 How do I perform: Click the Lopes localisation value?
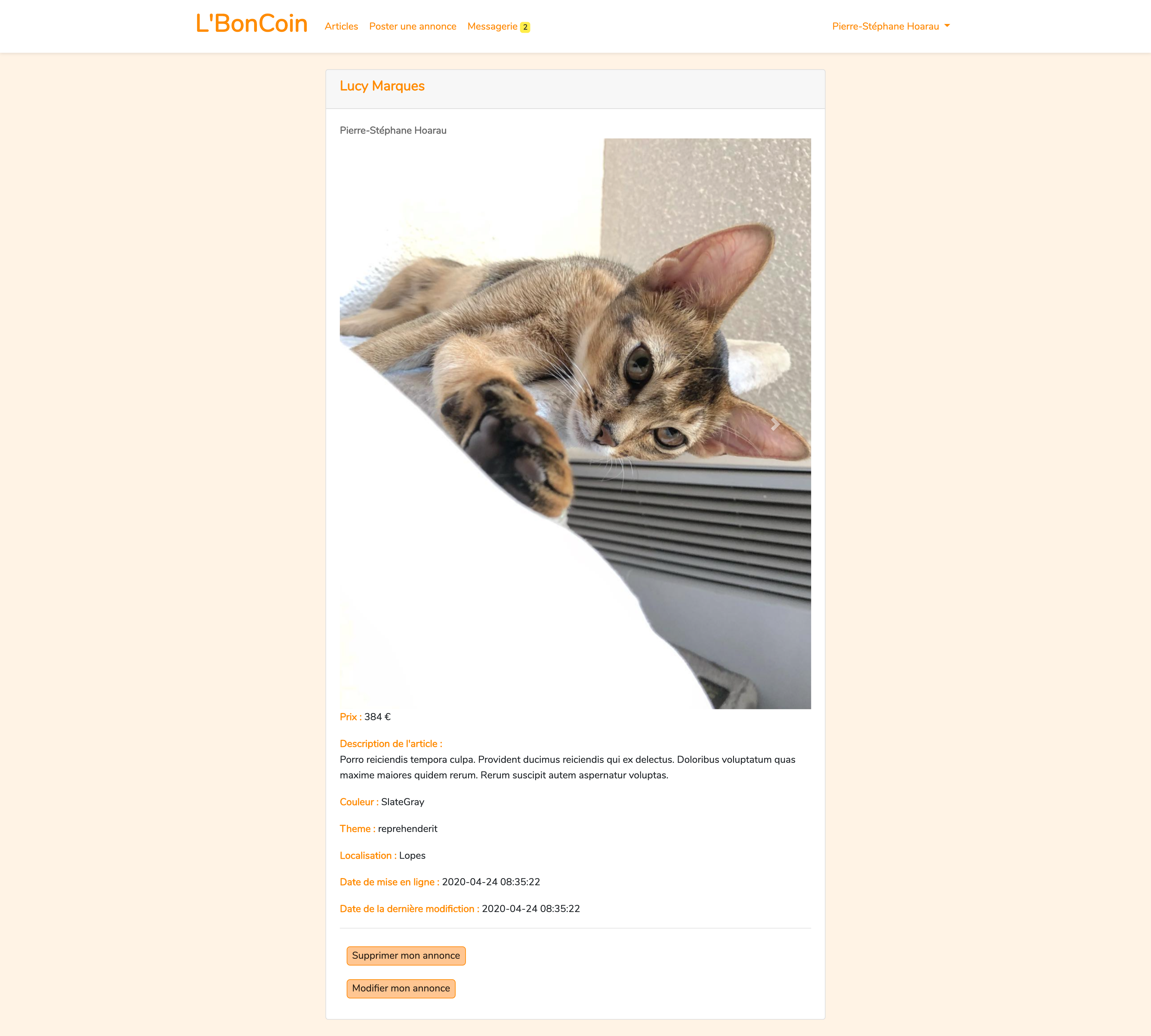(x=412, y=856)
